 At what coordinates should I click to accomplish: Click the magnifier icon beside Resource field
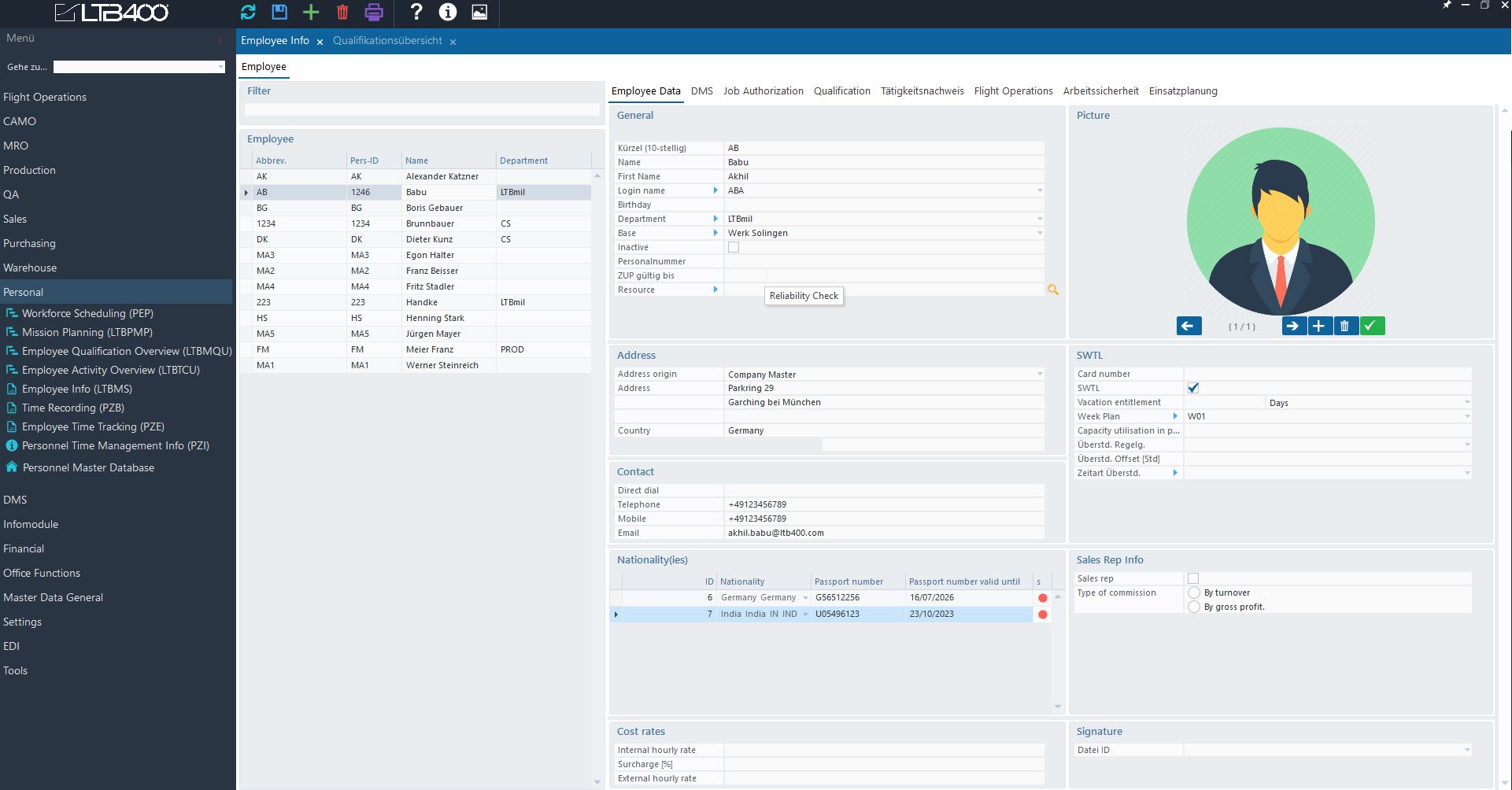1052,290
